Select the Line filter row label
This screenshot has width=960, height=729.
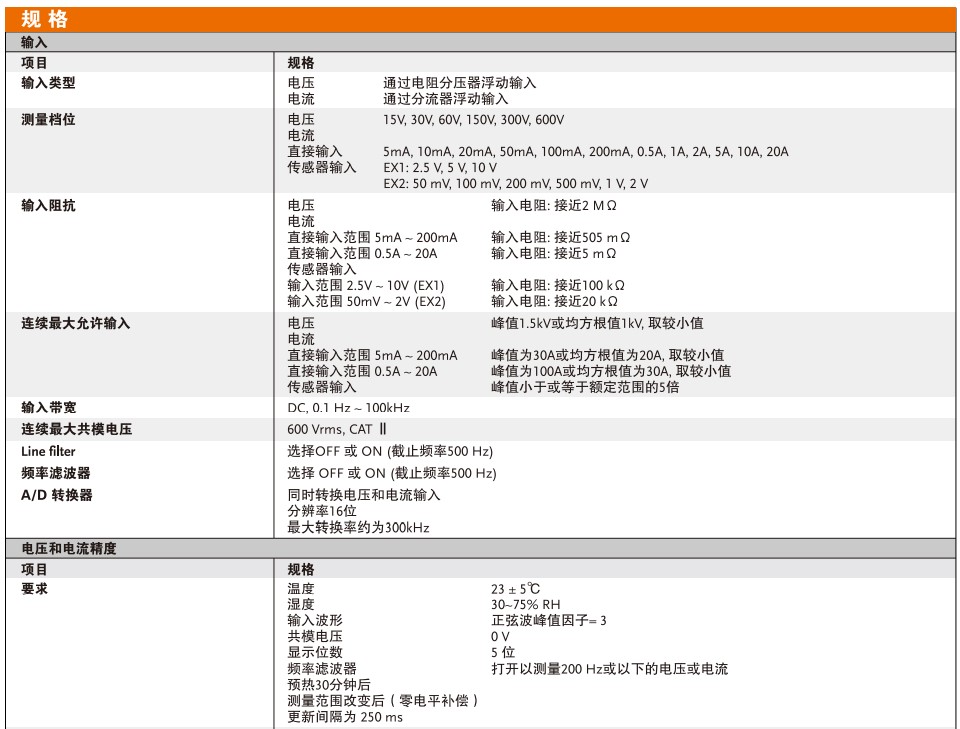pos(48,451)
